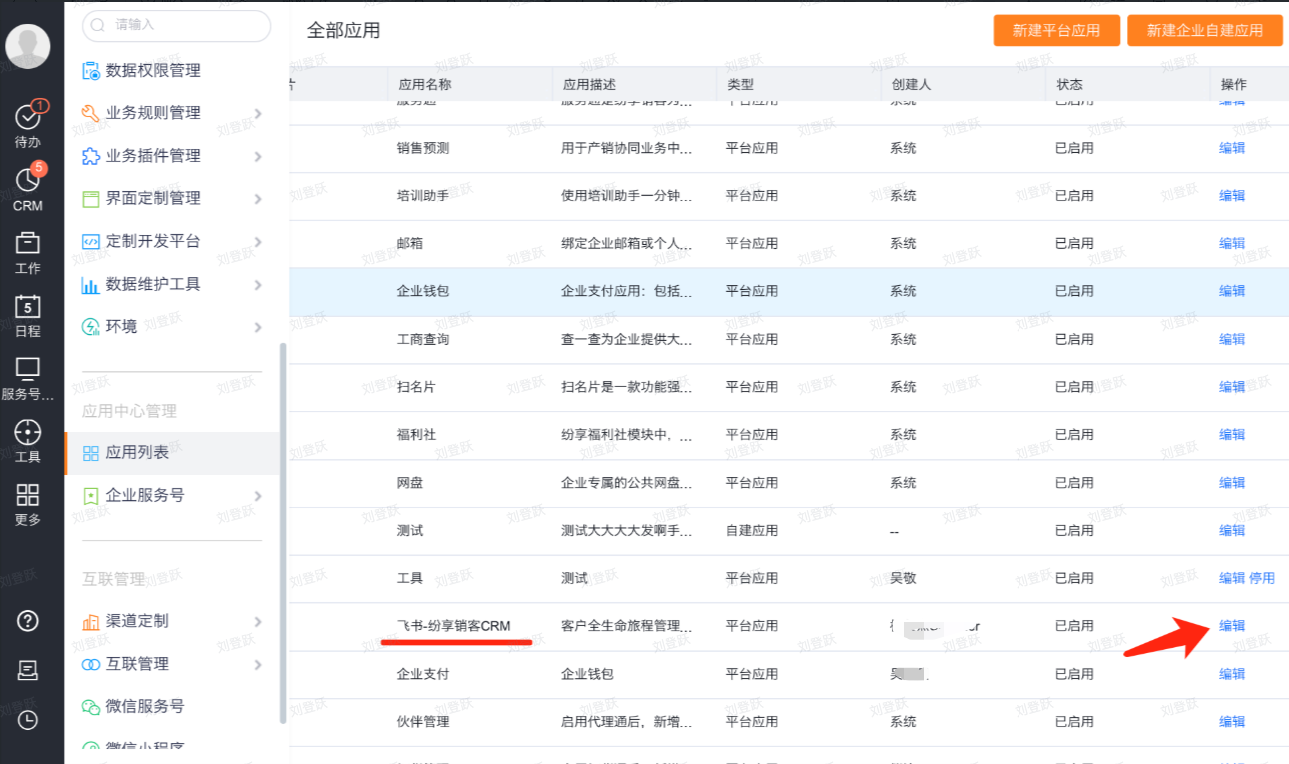Screen dimensions: 1289x764
Task: Open the 服务号 monitor icon
Action: point(28,368)
